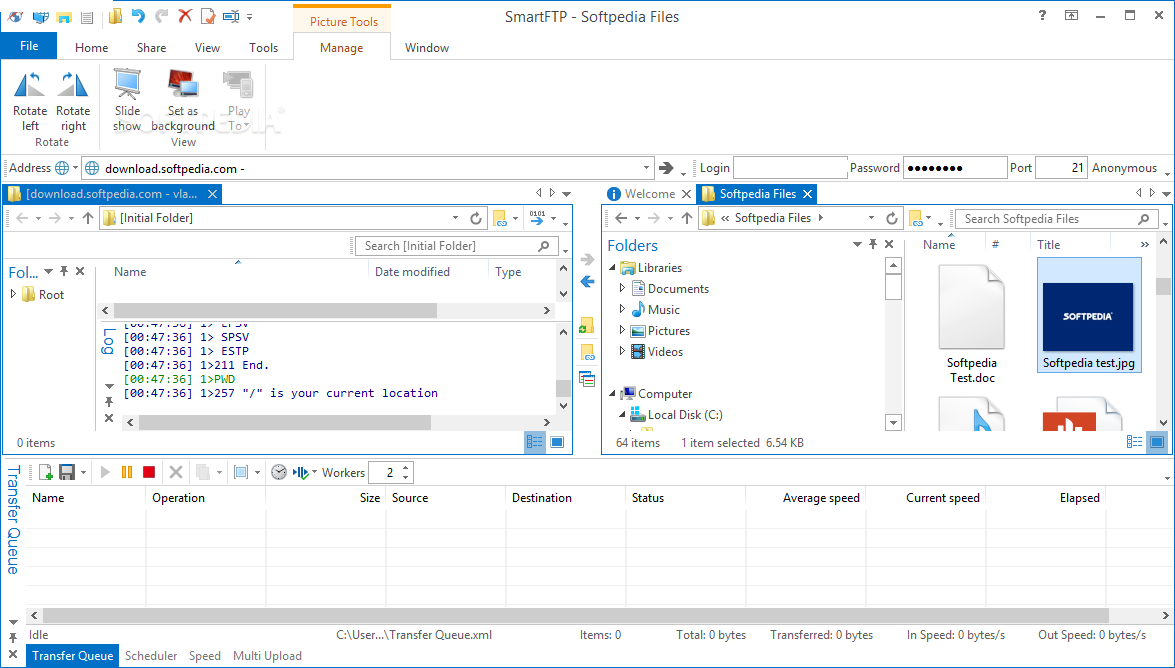Image resolution: width=1175 pixels, height=668 pixels.
Task: Increase the Workers count
Action: click(x=405, y=468)
